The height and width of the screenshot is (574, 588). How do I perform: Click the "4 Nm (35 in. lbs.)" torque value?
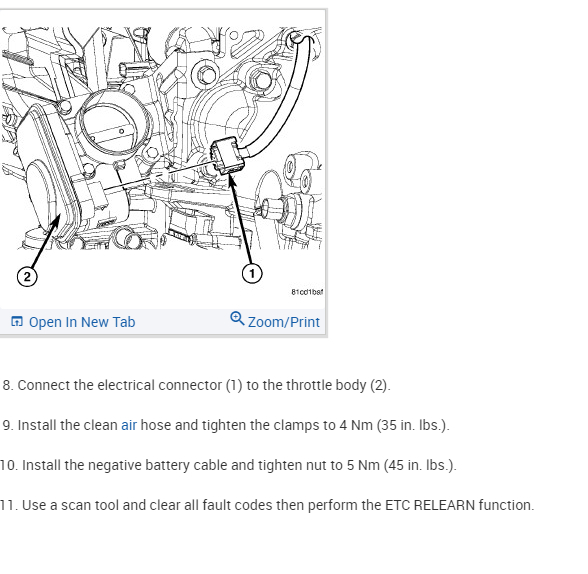click(x=394, y=425)
